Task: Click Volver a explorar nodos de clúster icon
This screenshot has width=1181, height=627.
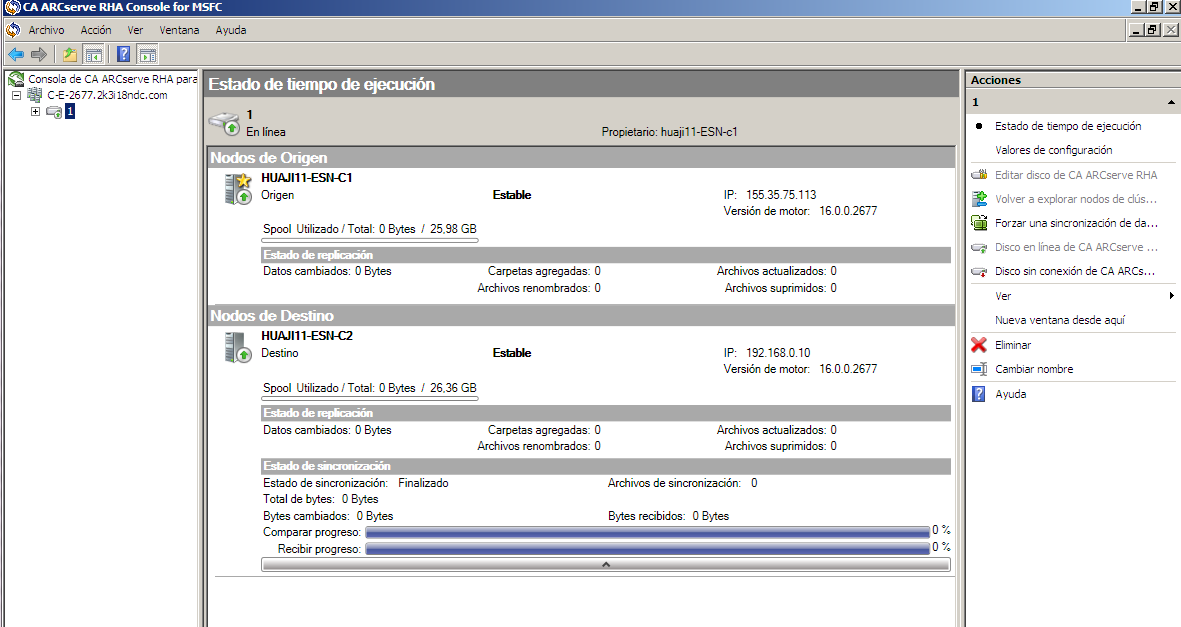Action: click(979, 199)
